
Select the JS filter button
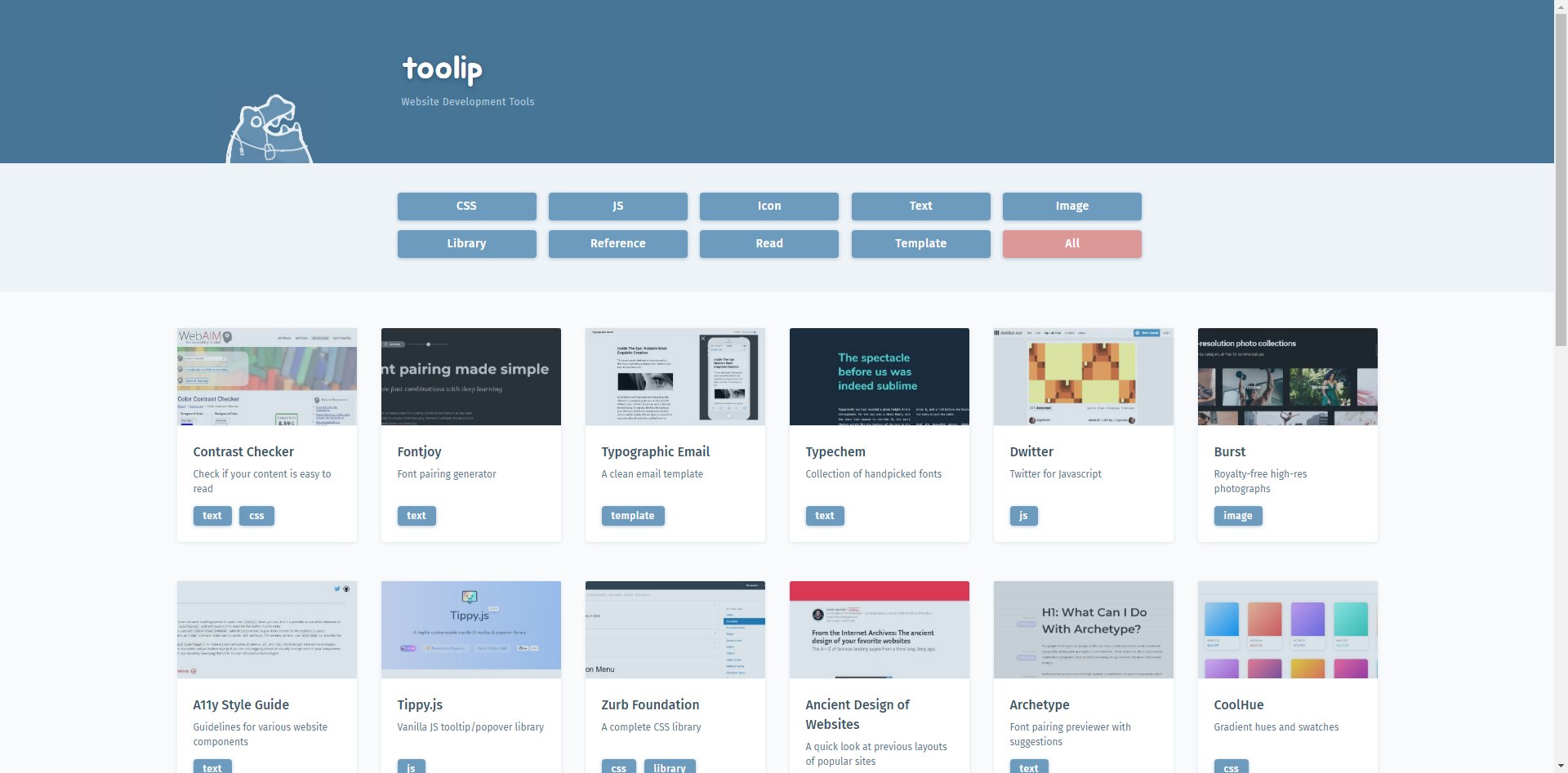coord(617,207)
